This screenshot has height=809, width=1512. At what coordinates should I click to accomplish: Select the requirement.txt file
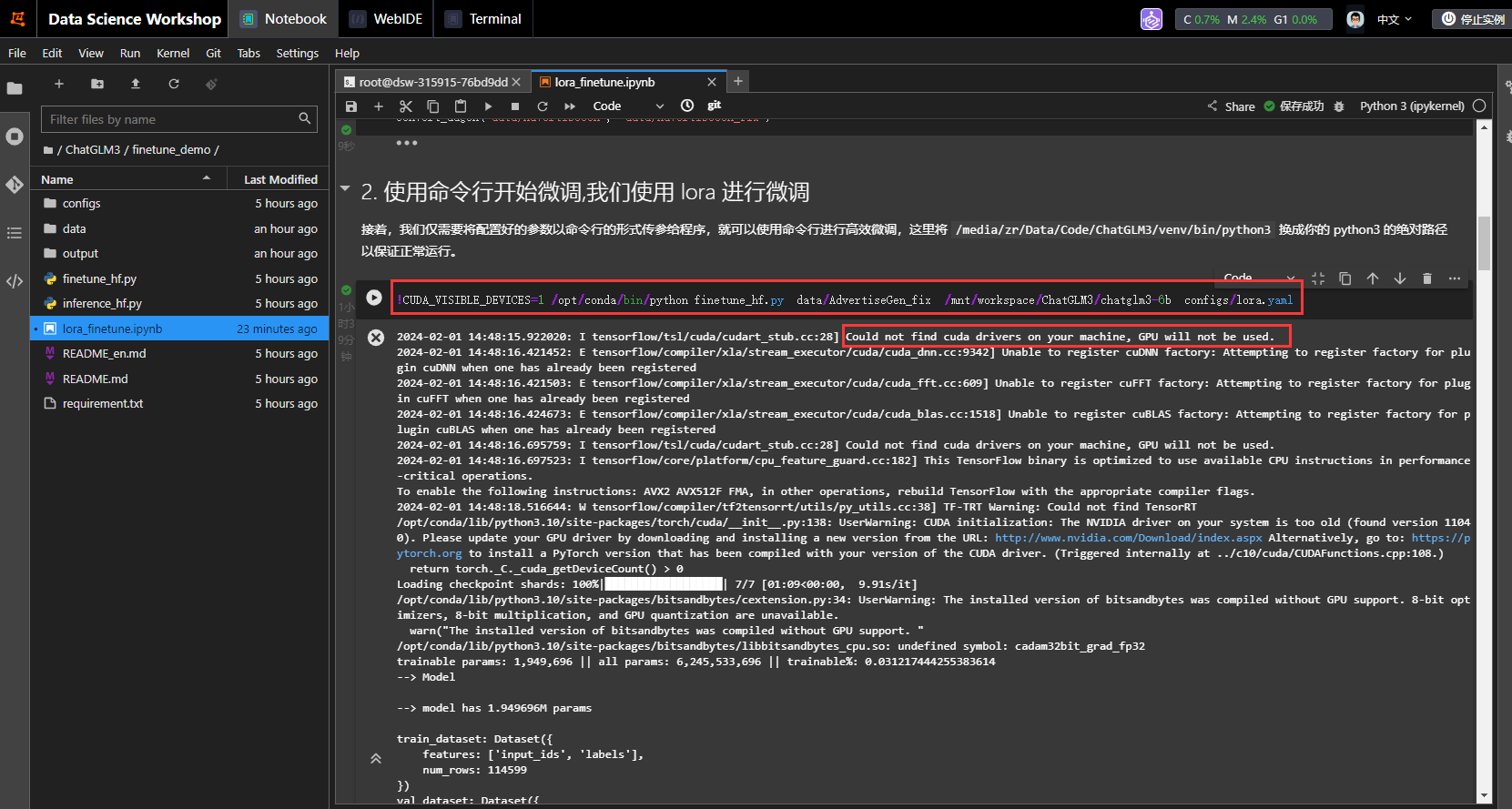tap(179, 404)
